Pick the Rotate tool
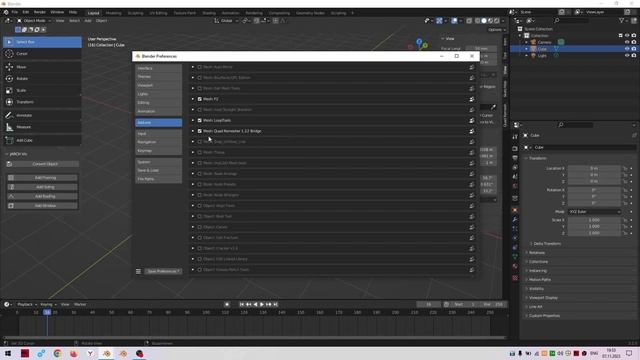Viewport: 640px width, 360px height. tap(42, 78)
